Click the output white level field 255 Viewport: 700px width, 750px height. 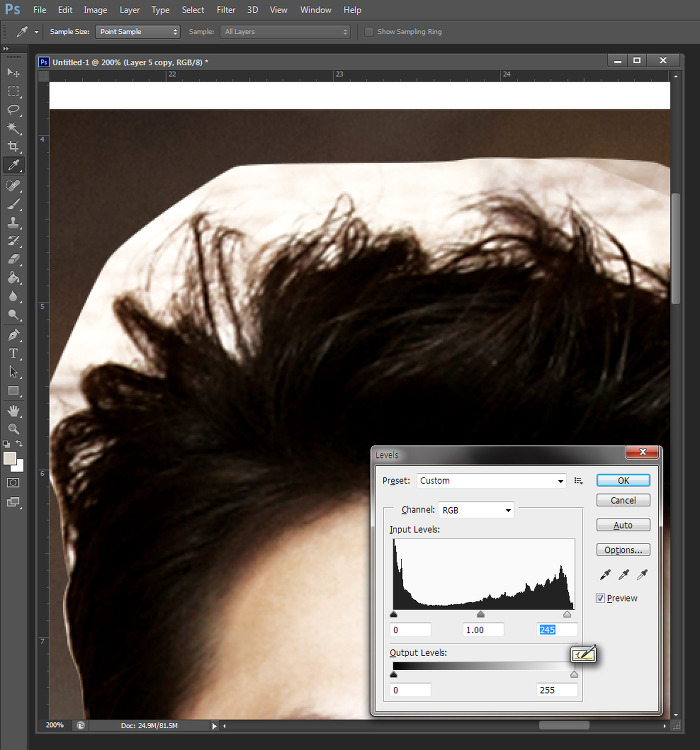(x=557, y=690)
